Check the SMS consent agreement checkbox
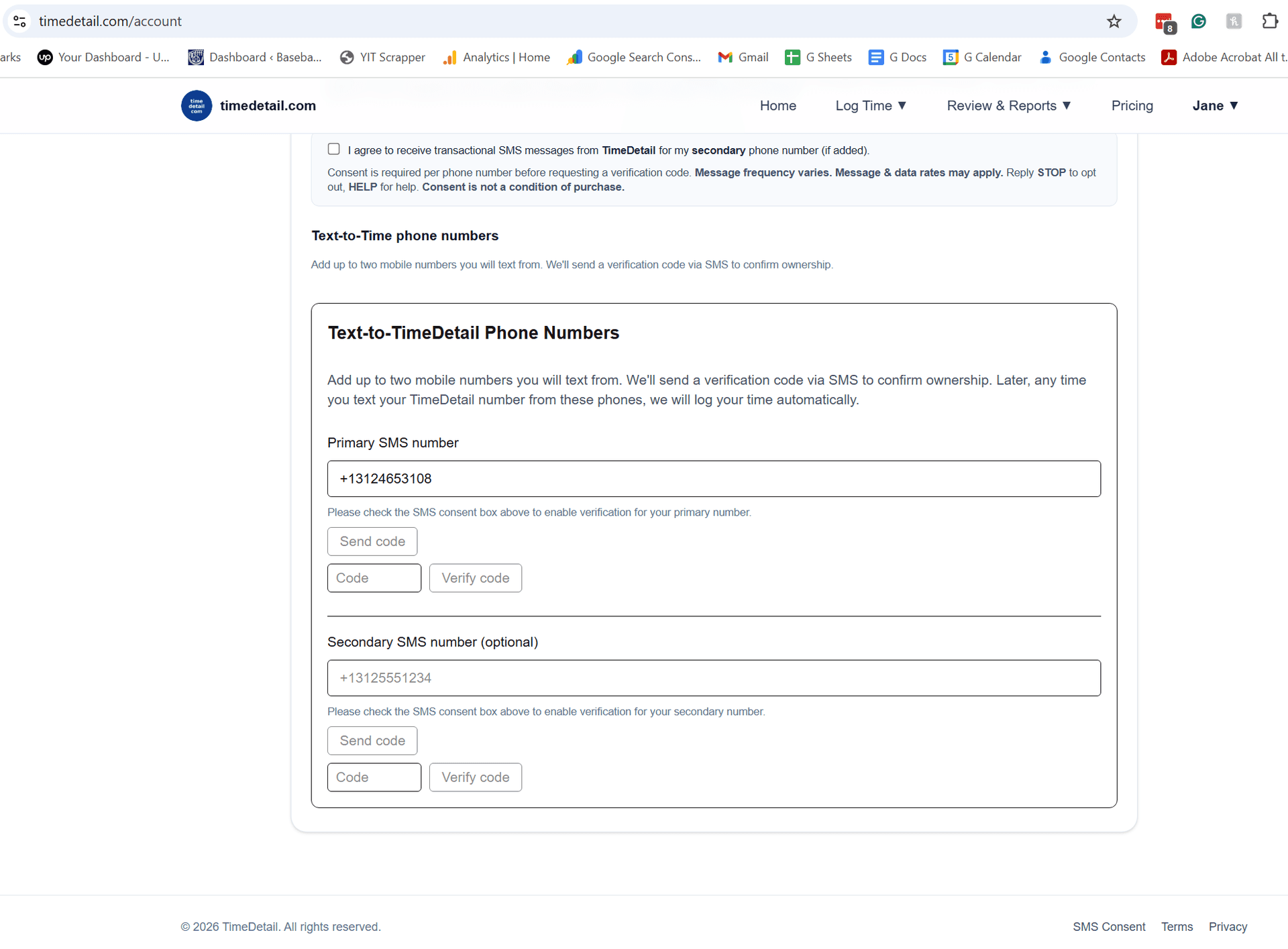 (333, 149)
